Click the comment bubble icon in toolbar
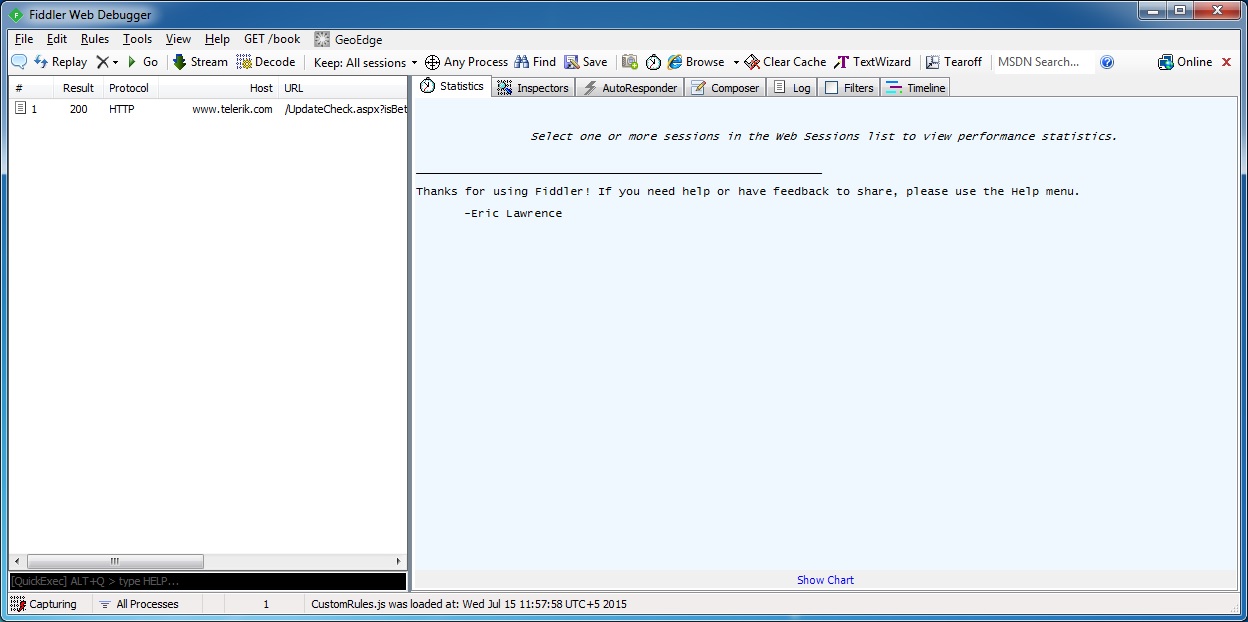Viewport: 1248px width, 622px height. (19, 62)
